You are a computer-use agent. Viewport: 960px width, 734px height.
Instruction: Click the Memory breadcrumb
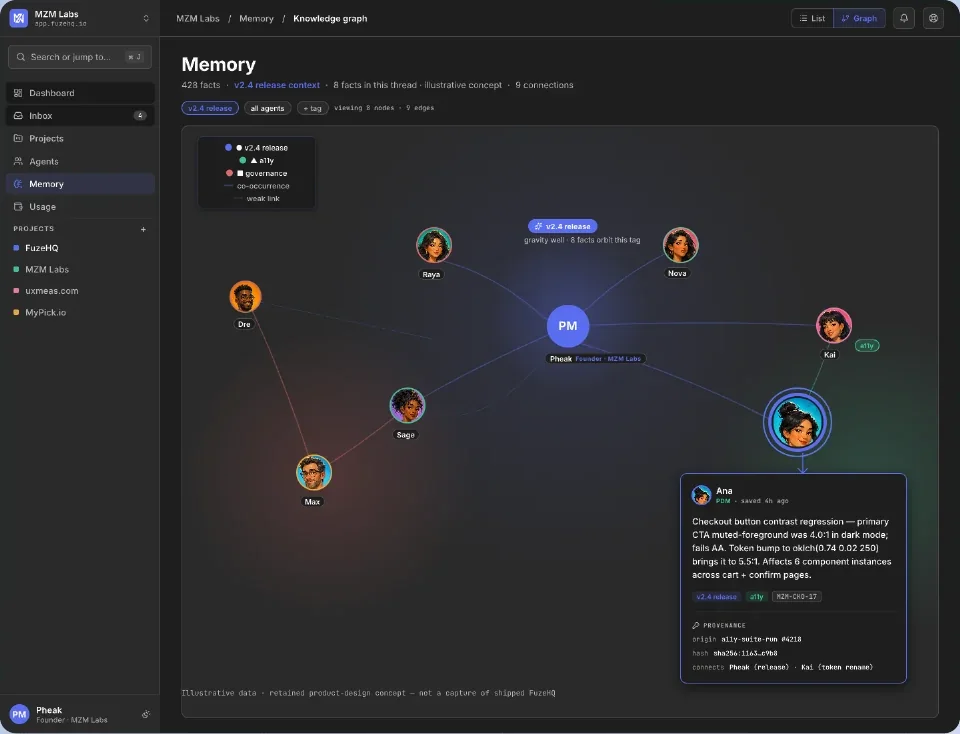(x=257, y=18)
